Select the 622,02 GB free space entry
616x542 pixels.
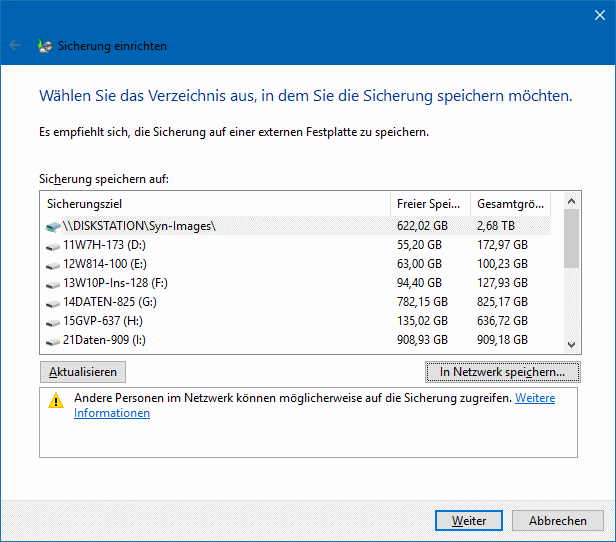422,226
